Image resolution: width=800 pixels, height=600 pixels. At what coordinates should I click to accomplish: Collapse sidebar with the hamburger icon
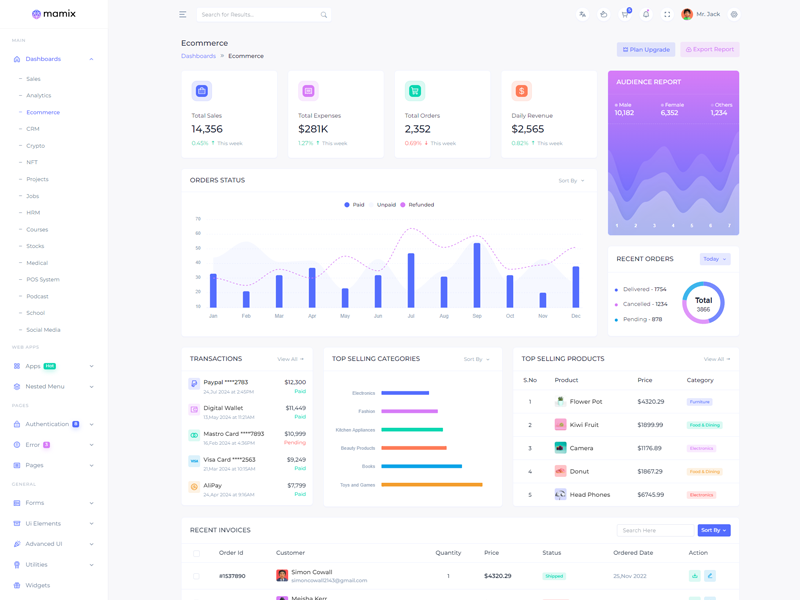point(182,15)
